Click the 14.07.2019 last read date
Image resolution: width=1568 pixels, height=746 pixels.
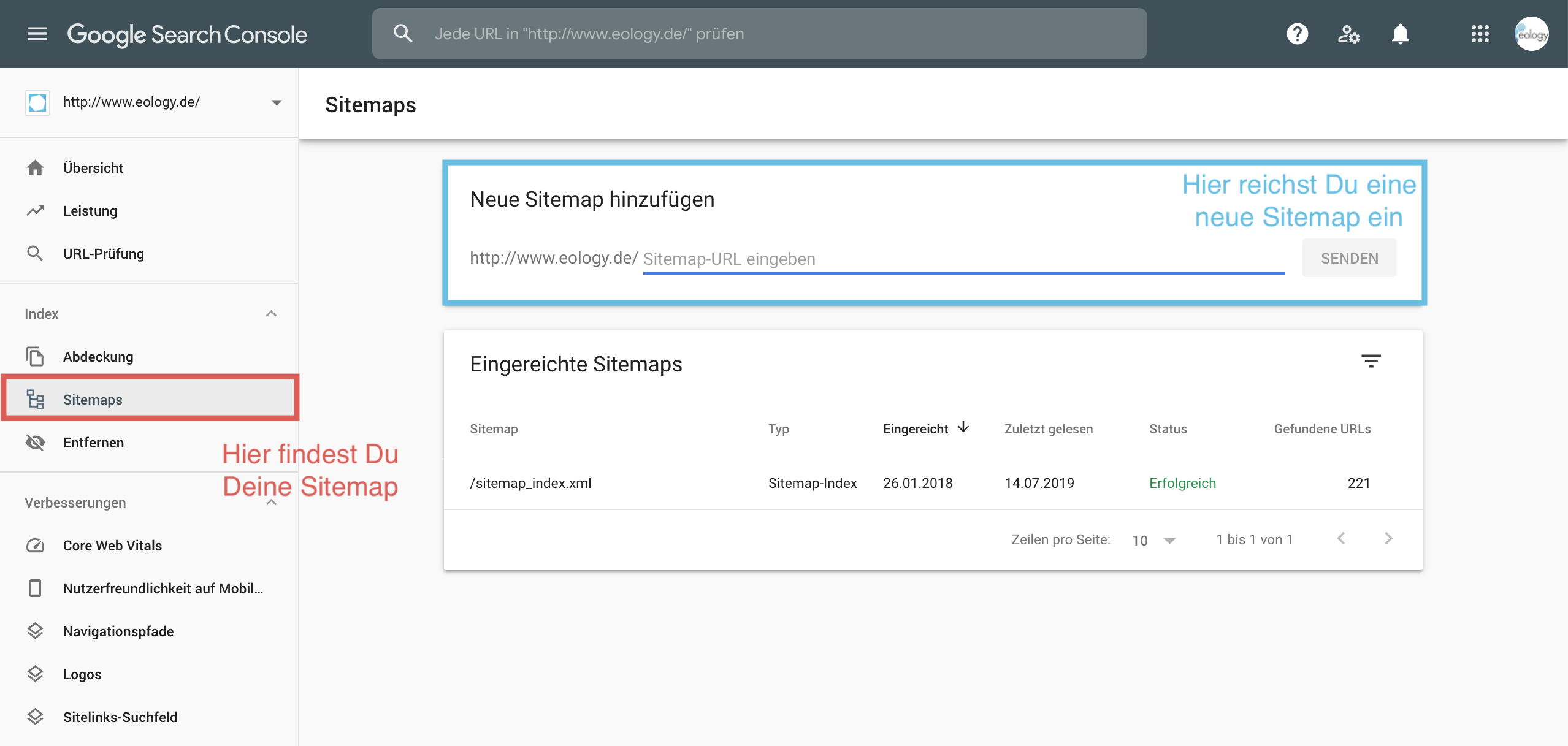1039,483
